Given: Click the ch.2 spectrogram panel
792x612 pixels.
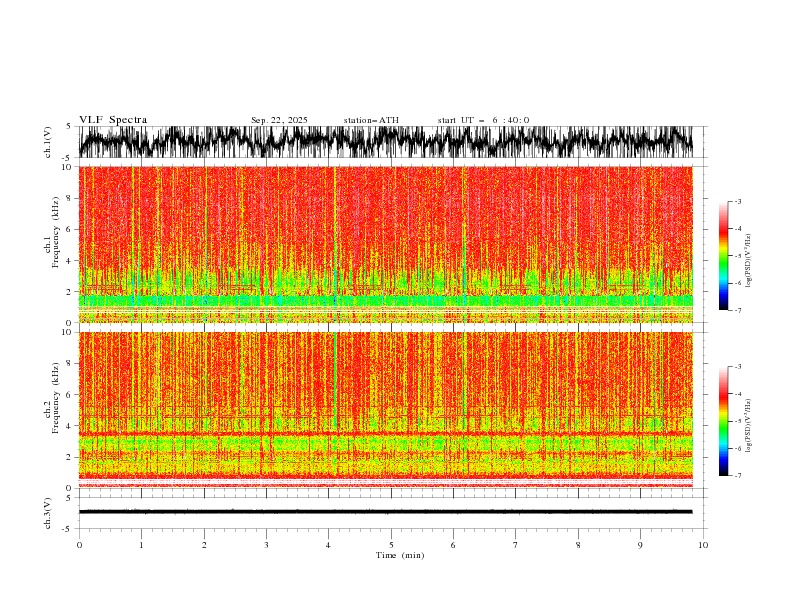Looking at the screenshot, I should click(385, 410).
